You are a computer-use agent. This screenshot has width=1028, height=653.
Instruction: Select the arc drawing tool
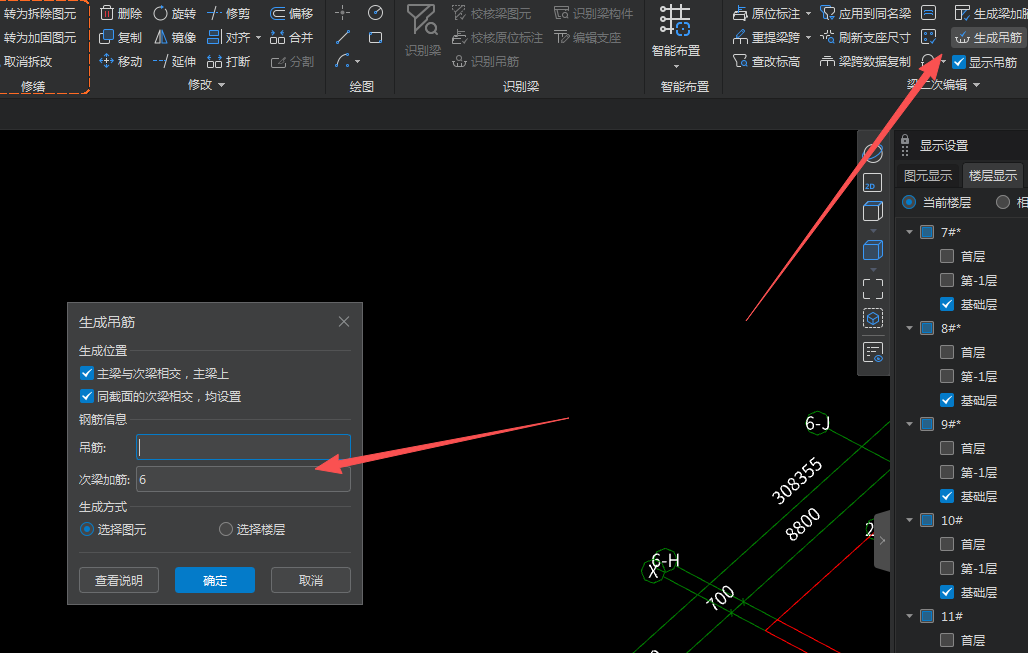point(342,61)
